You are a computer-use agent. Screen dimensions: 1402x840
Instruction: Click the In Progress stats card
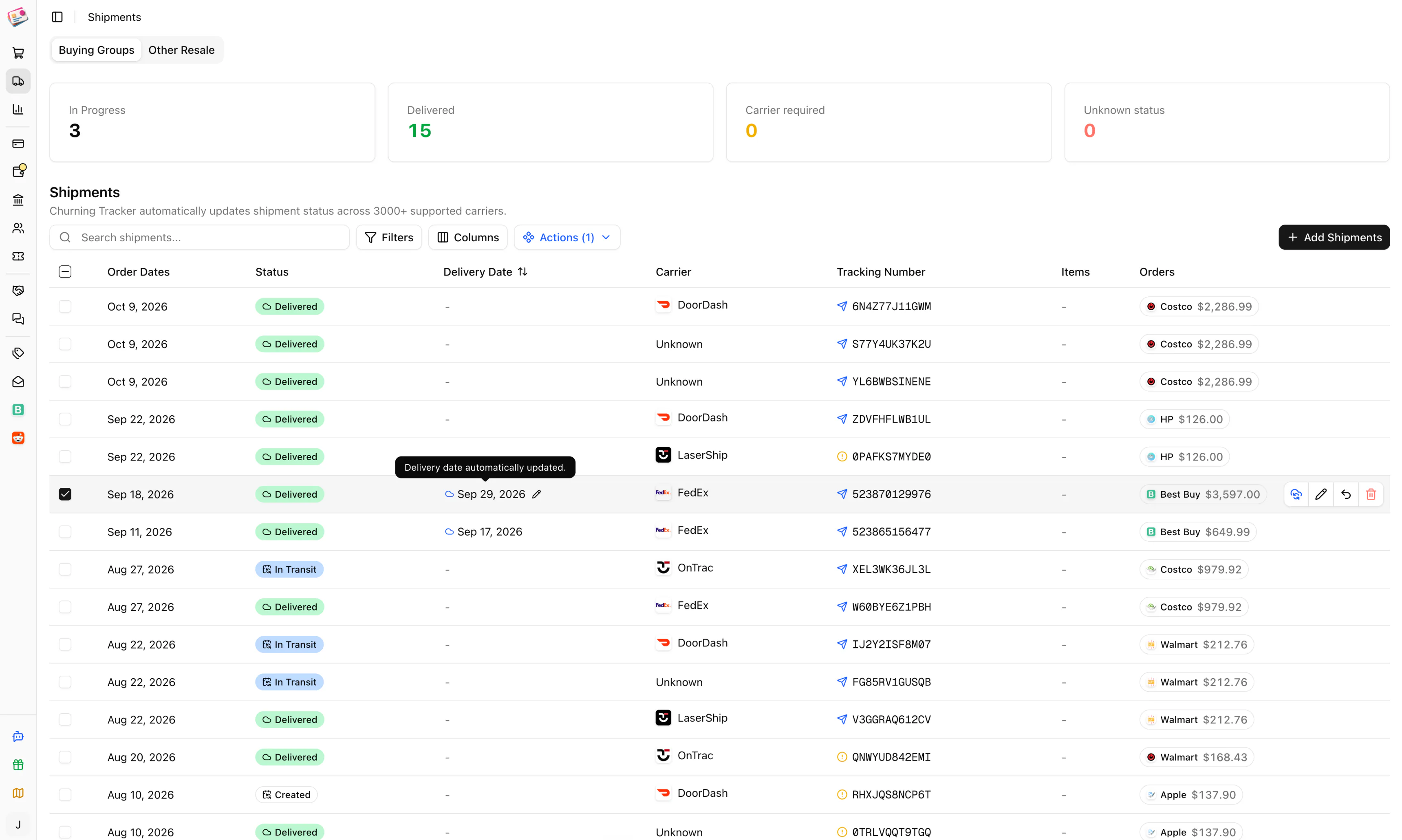coord(212,122)
